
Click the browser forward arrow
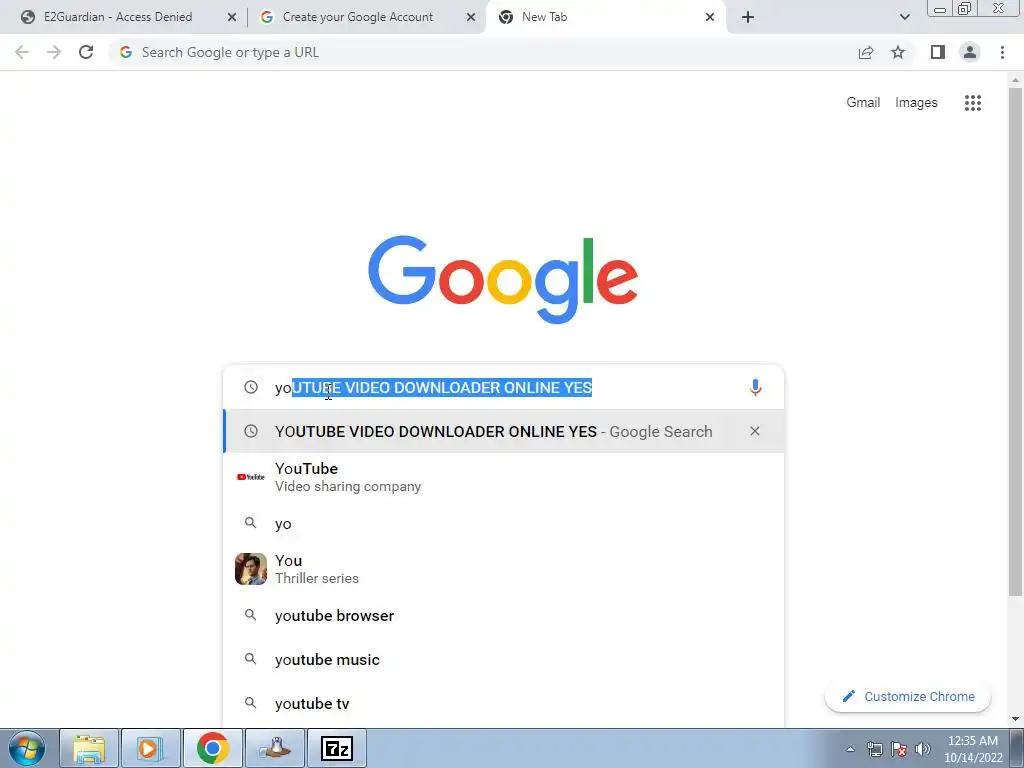tap(54, 52)
